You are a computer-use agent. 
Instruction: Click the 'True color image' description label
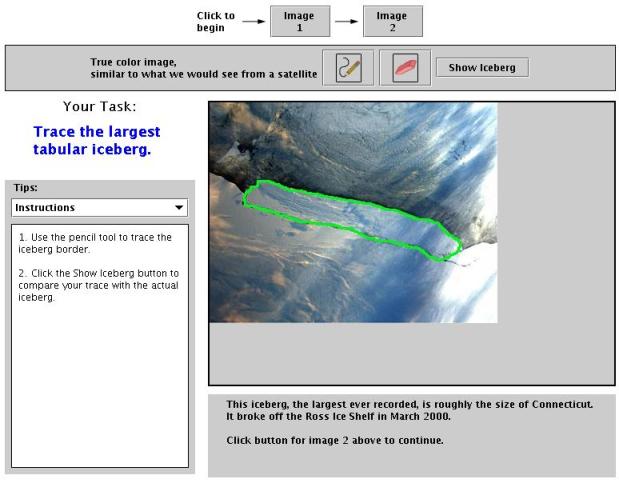pos(204,68)
